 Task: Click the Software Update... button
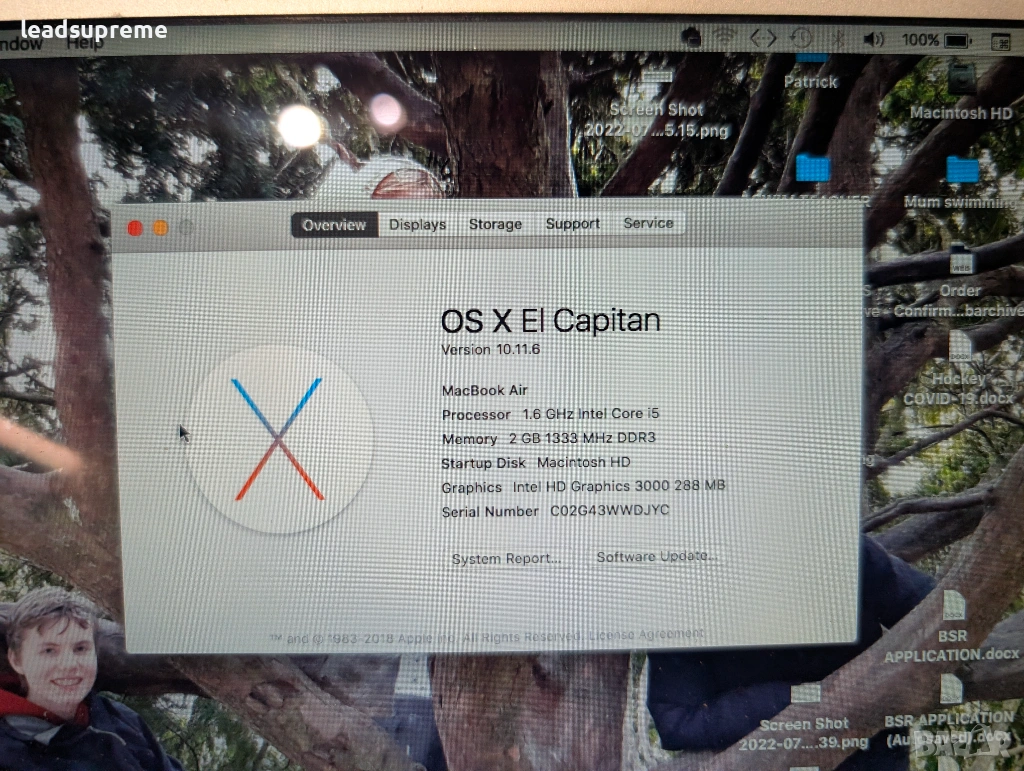(656, 557)
